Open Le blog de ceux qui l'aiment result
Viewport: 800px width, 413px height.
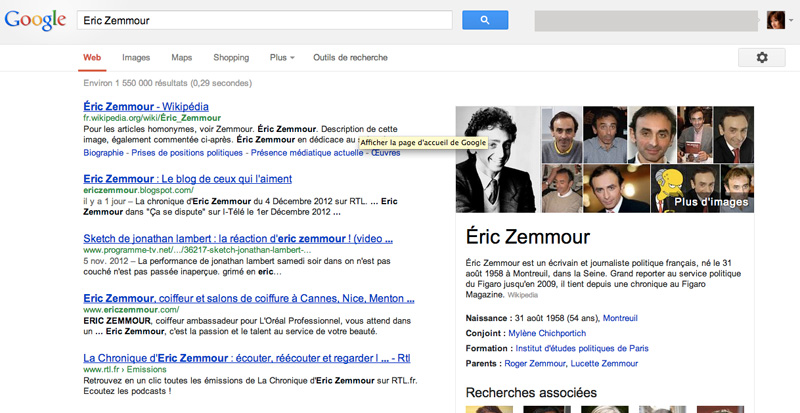[188, 179]
